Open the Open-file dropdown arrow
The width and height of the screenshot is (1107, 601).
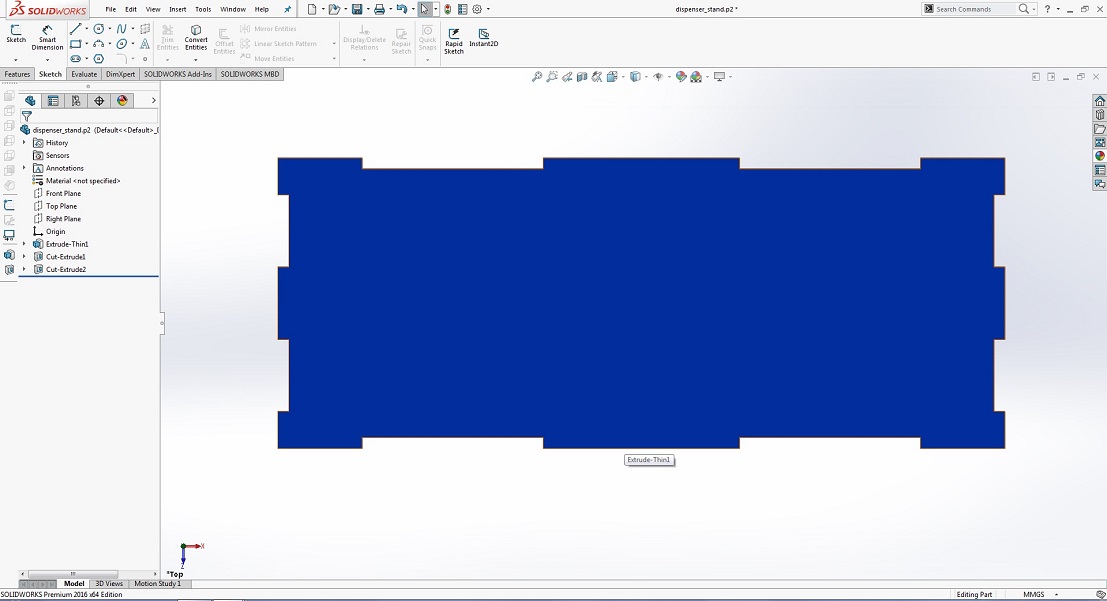345,9
